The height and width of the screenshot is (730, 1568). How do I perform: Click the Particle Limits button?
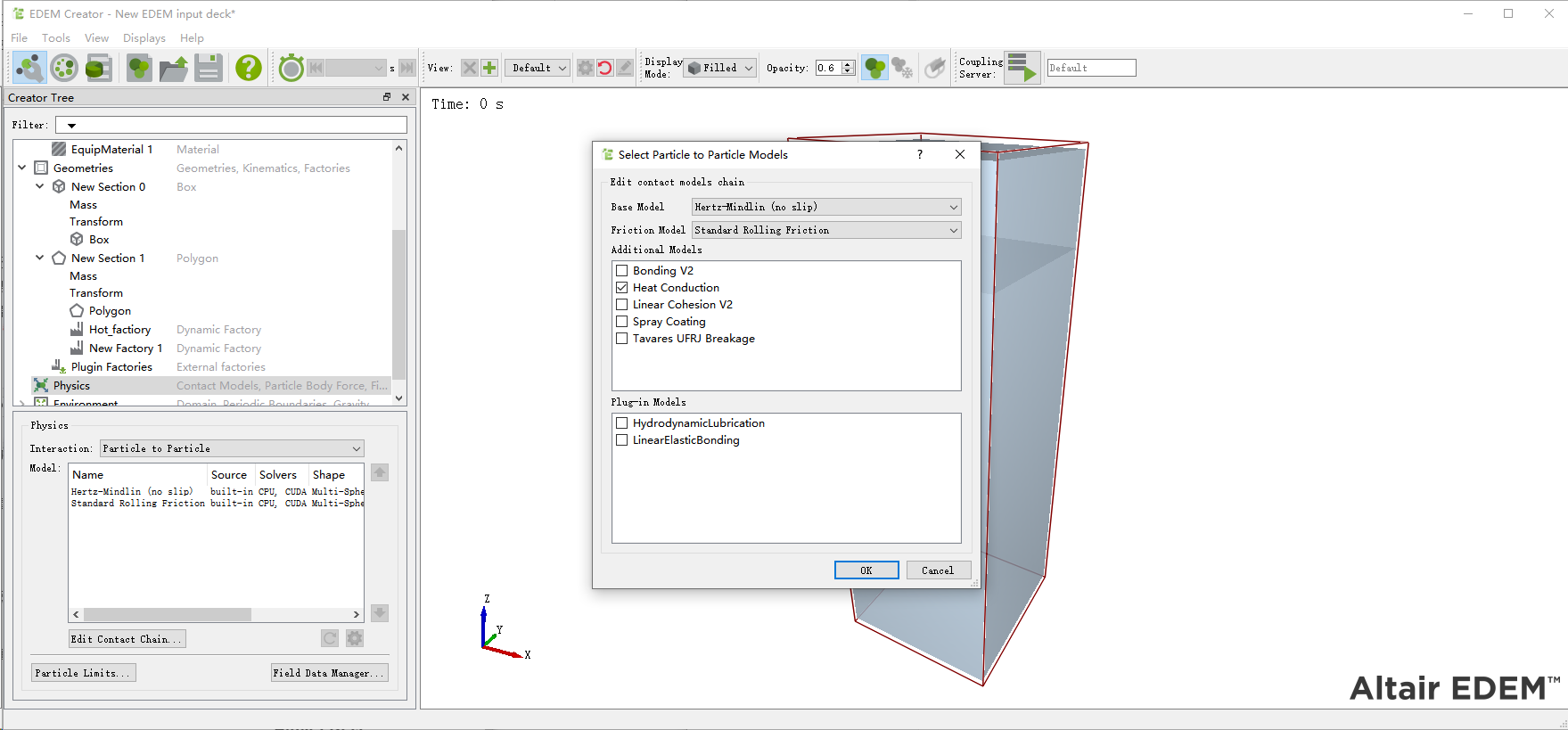[83, 673]
